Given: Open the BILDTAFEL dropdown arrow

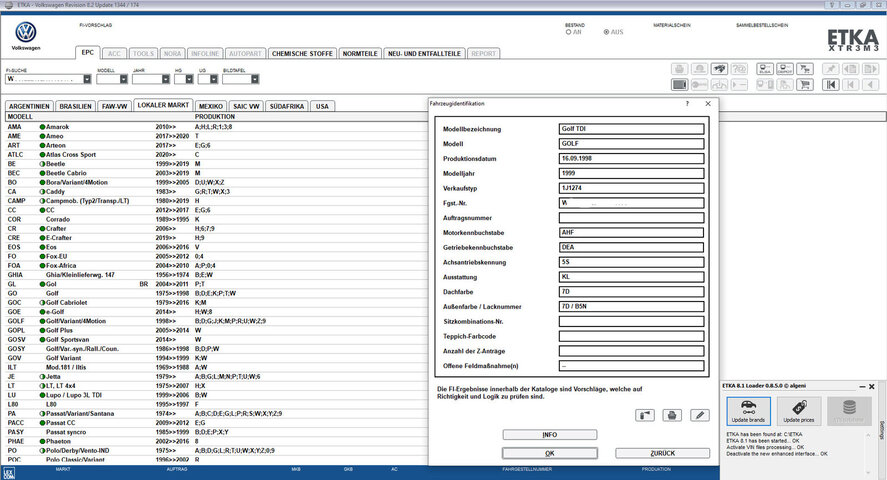Looking at the screenshot, I should (255, 79).
